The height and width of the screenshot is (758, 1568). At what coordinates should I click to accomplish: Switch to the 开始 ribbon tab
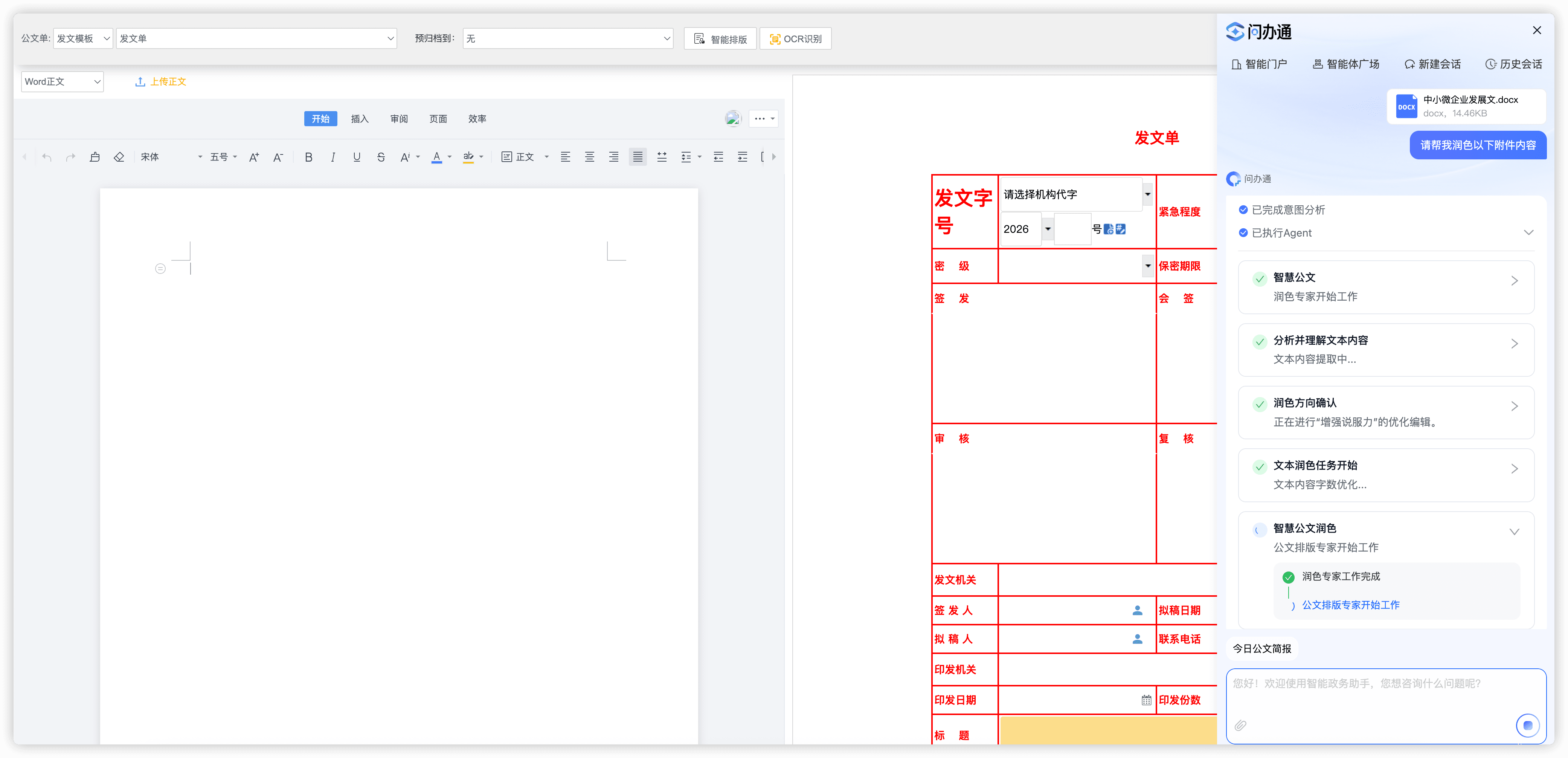click(x=321, y=119)
